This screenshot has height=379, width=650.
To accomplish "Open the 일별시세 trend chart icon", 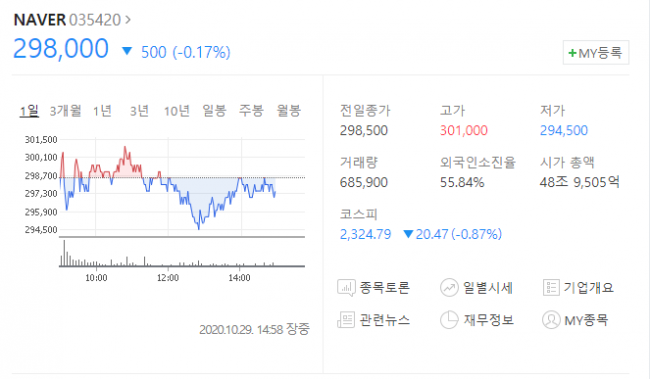I will point(449,287).
